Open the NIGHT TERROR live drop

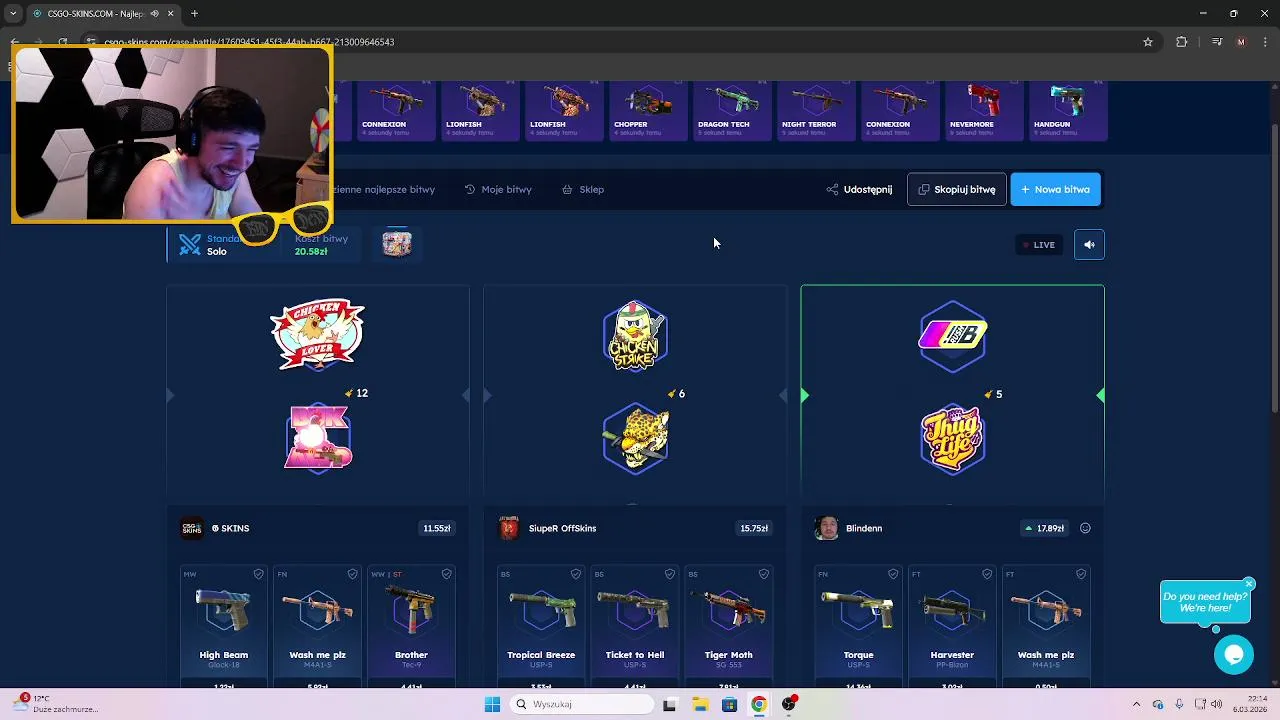(816, 111)
